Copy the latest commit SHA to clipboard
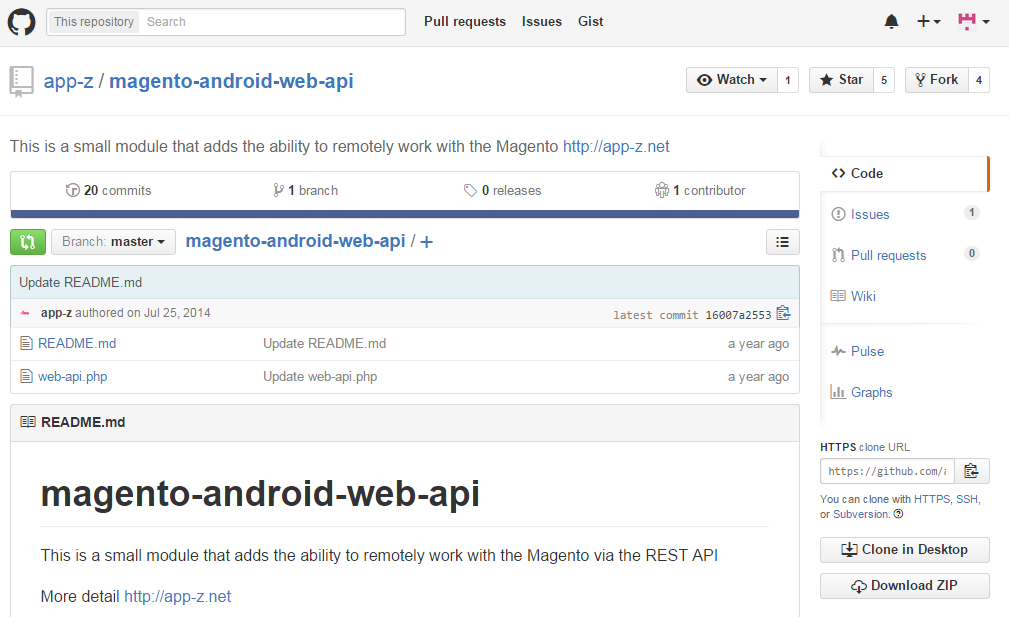Screen dimensions: 1009x617 click(783, 314)
